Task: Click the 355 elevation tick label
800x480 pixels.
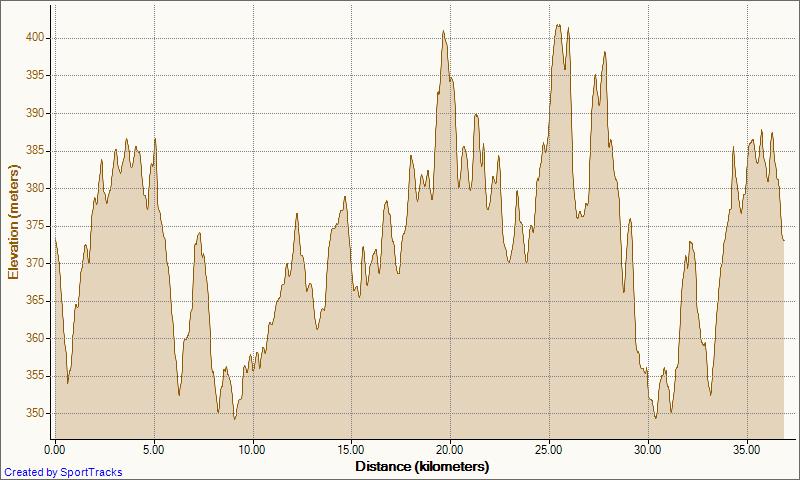Action: coord(36,376)
